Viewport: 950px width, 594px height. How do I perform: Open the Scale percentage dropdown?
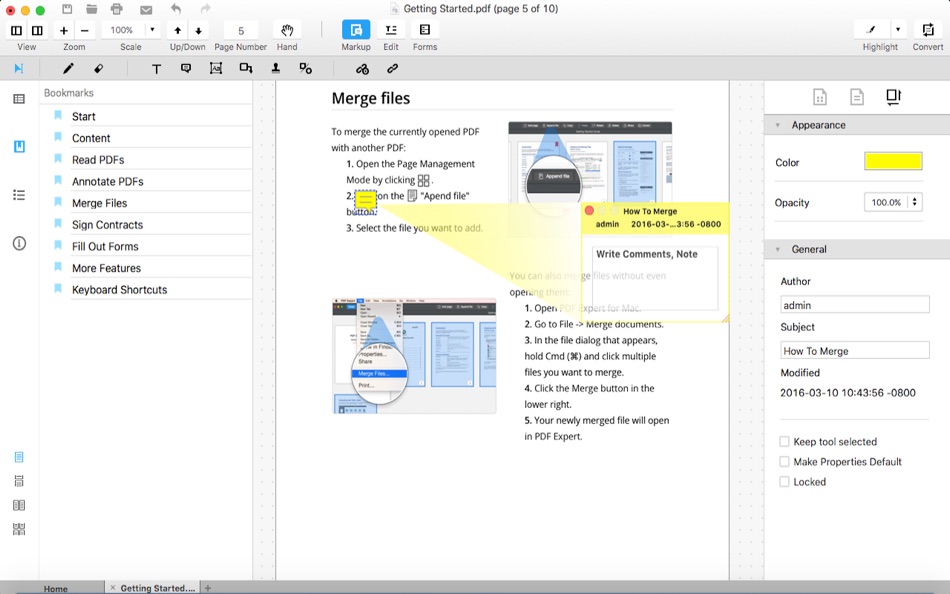(152, 30)
